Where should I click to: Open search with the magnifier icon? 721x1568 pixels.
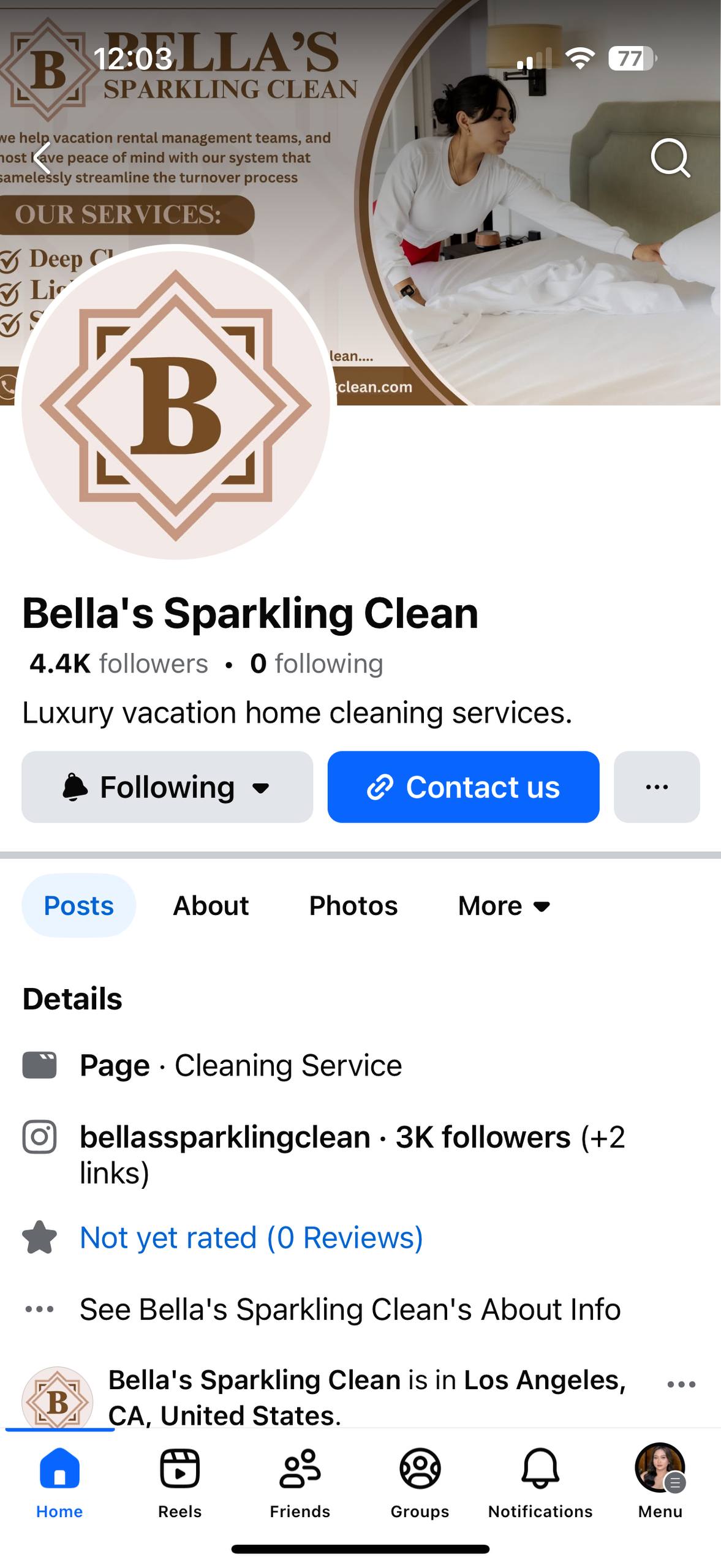670,158
